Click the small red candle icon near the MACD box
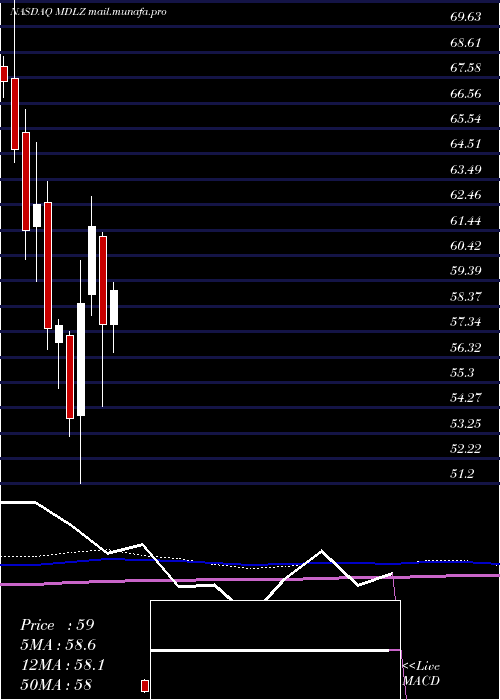Image resolution: width=500 pixels, height=700 pixels. 145,686
